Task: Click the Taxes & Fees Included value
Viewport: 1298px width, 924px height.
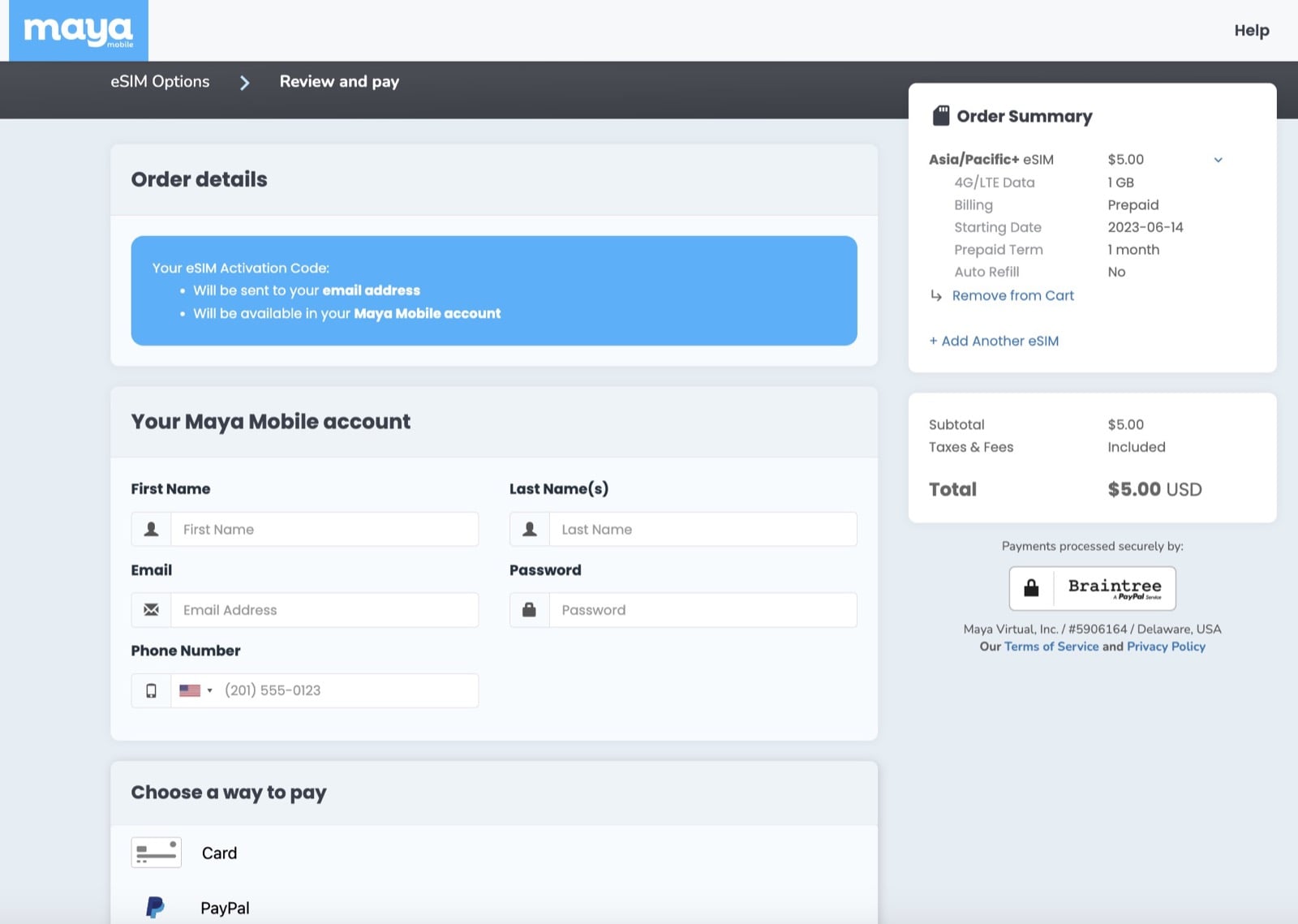Action: [x=1137, y=447]
